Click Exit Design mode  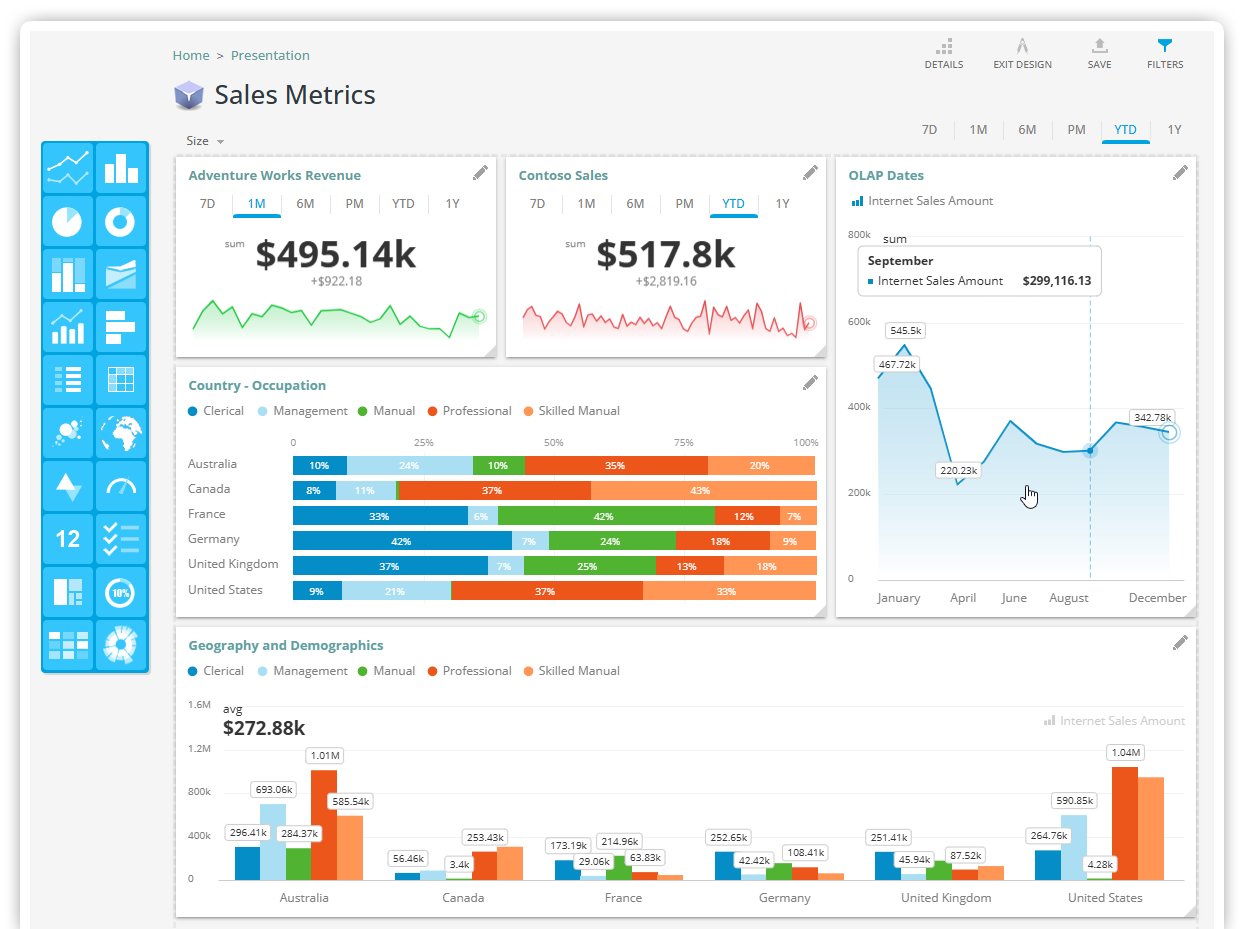pos(1022,54)
